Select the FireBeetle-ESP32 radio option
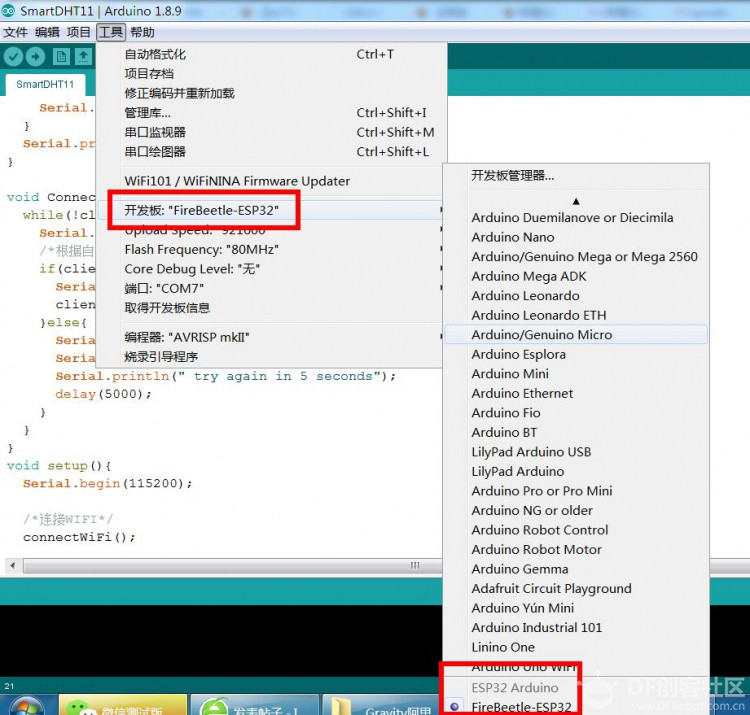Screen dimensions: 750x715 tap(455, 706)
